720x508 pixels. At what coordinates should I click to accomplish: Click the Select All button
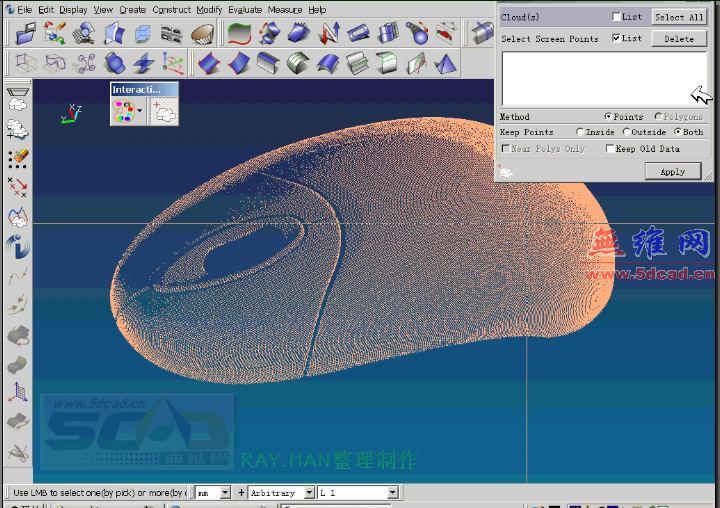click(679, 17)
